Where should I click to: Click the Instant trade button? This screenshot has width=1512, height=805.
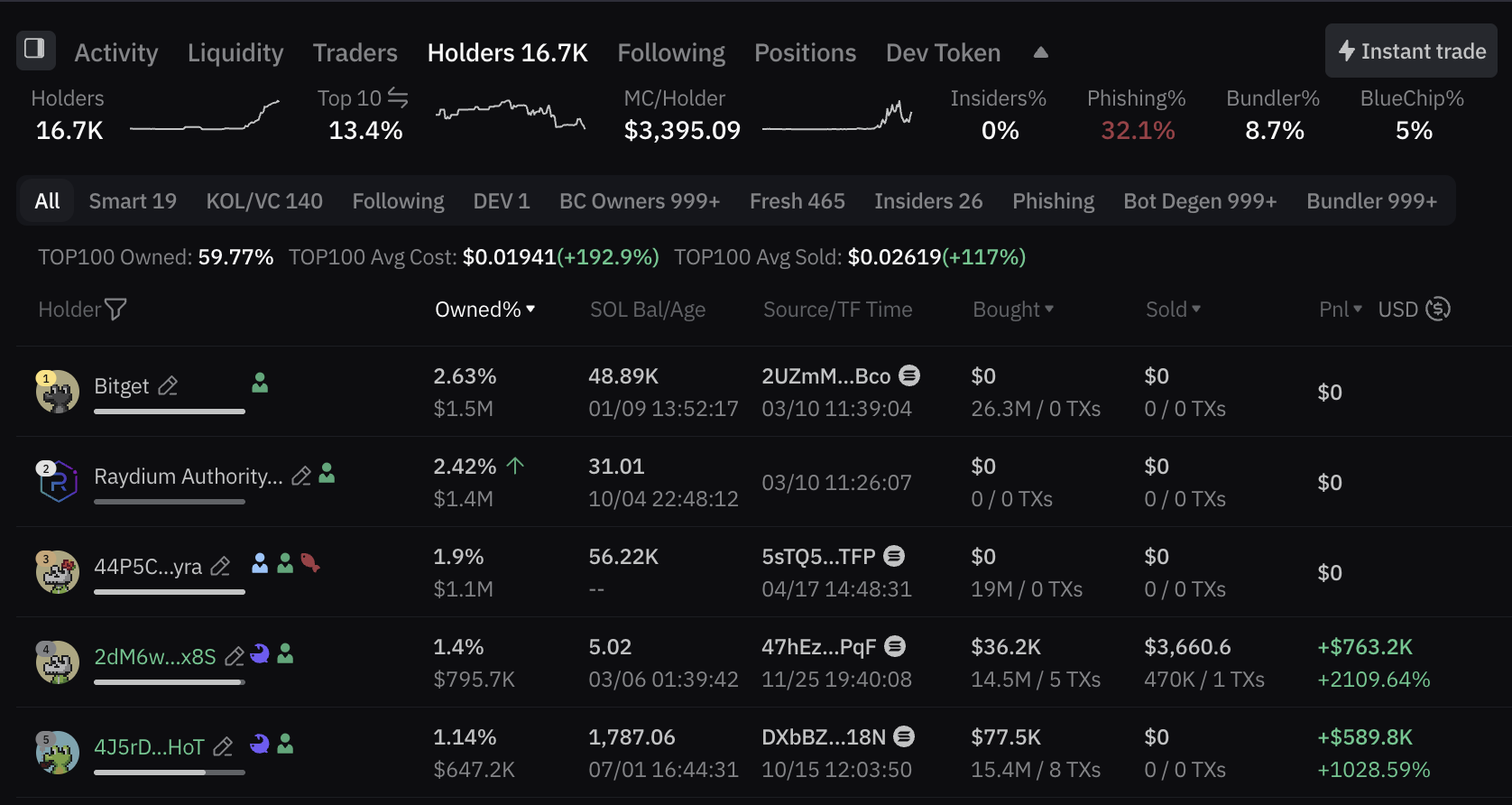point(1411,51)
